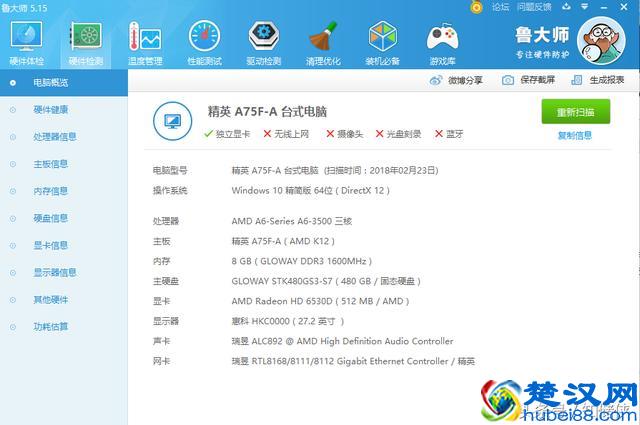Click 问题反馈 feedback link
Screen dimensions: 640x425
534,7
